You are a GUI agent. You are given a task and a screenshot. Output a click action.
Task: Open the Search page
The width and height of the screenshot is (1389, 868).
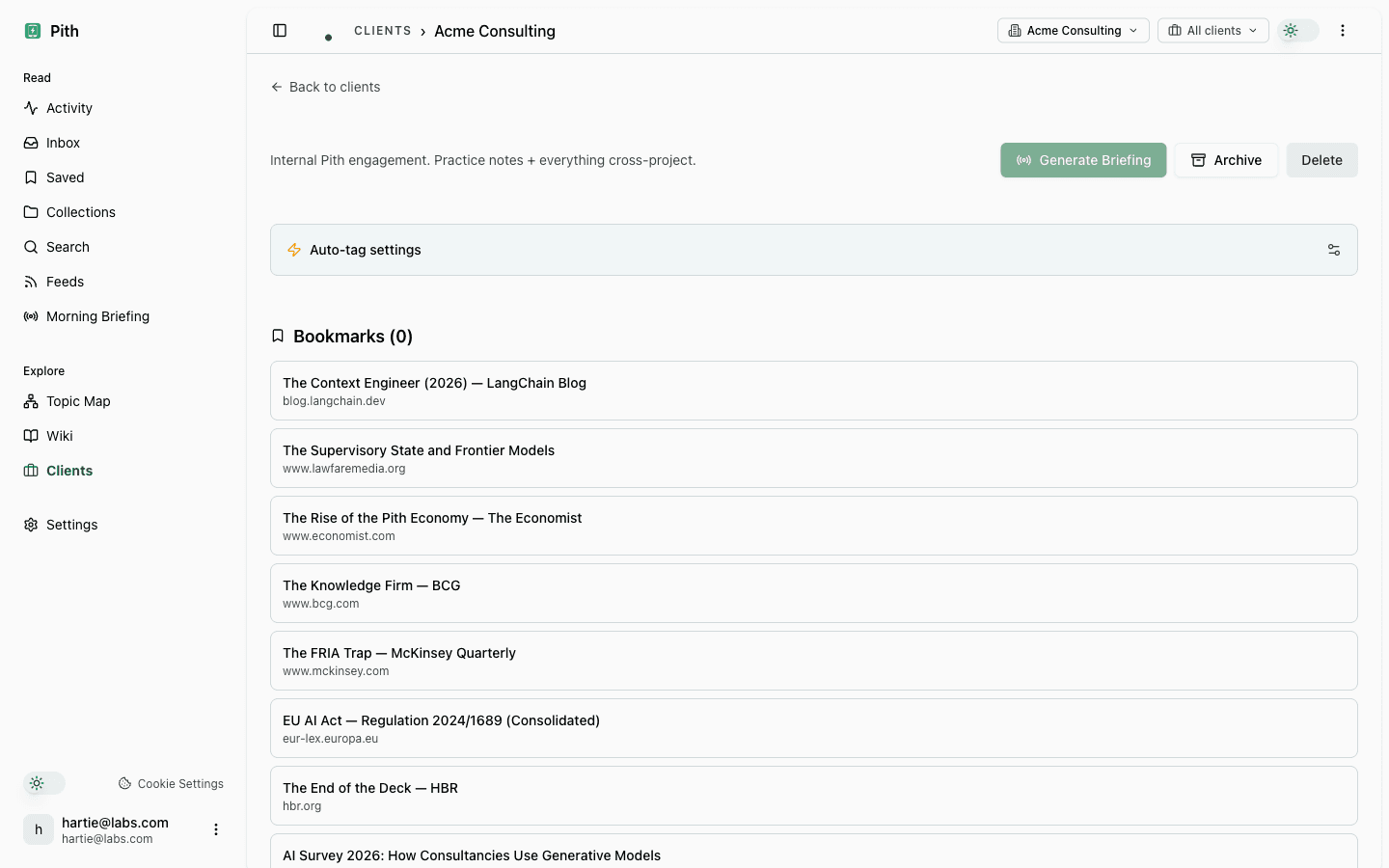pyautogui.click(x=123, y=247)
